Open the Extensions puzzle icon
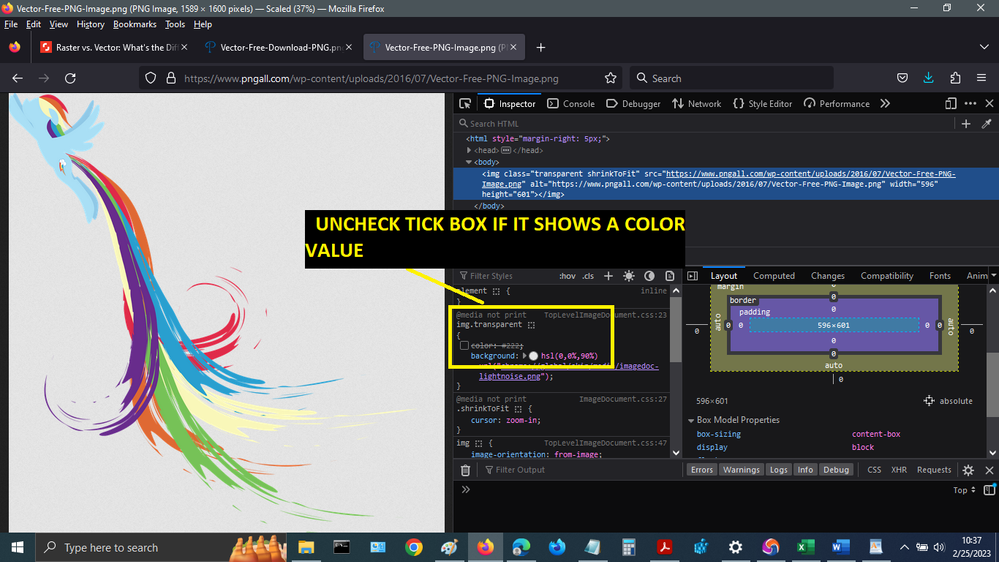Screen dimensions: 999x562 955,78
